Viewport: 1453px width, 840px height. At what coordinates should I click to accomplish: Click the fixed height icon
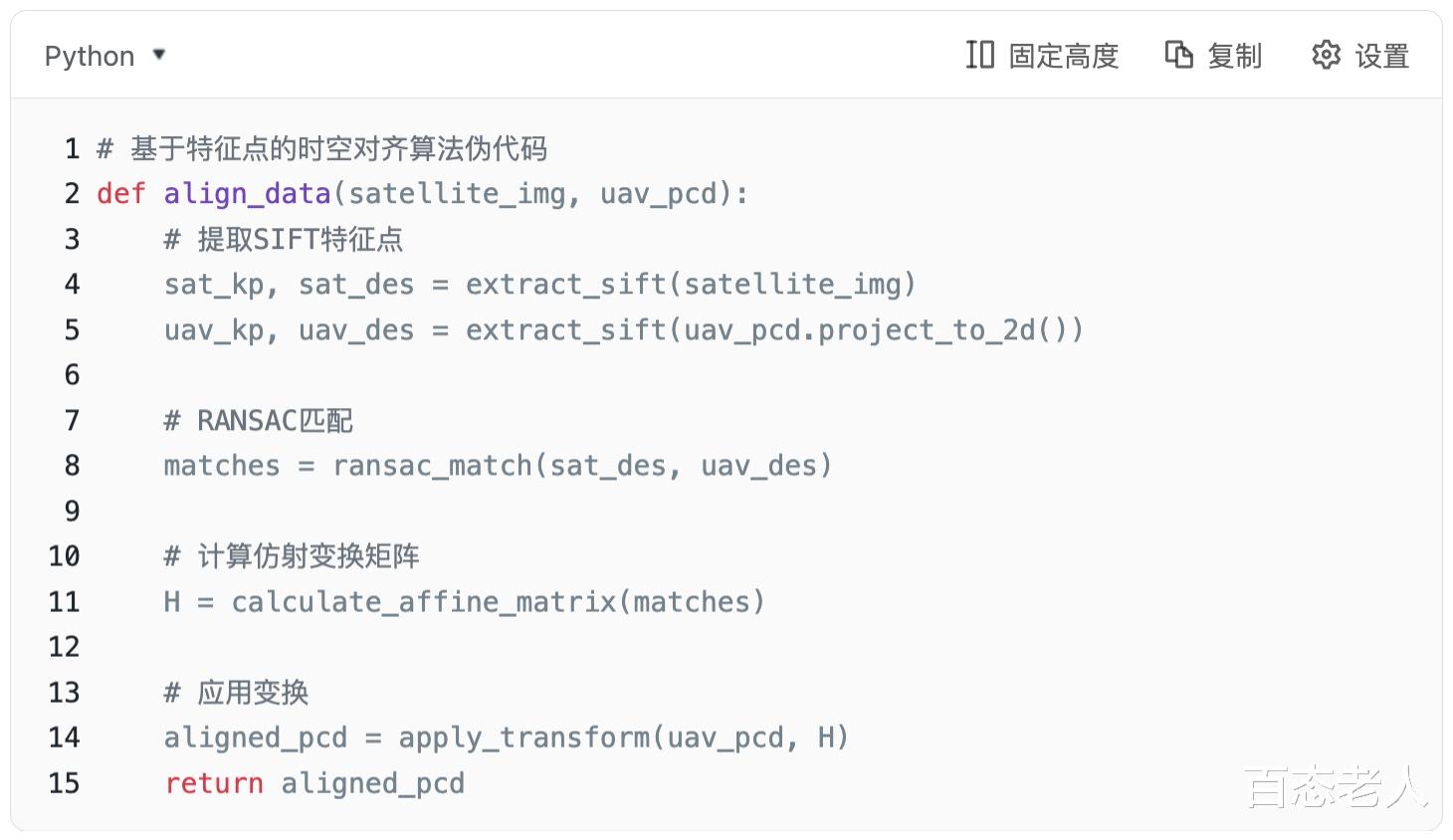click(979, 55)
